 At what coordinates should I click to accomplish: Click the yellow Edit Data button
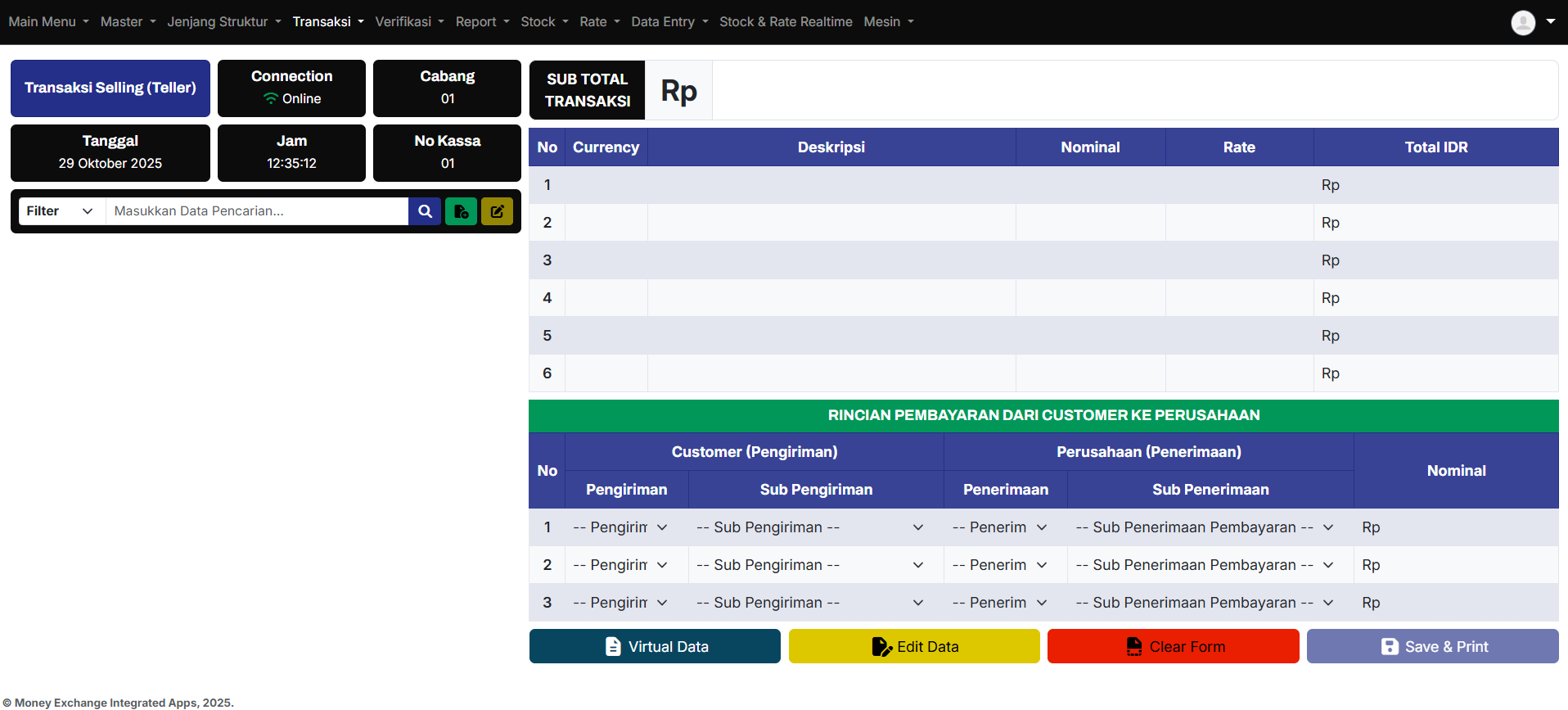point(913,646)
